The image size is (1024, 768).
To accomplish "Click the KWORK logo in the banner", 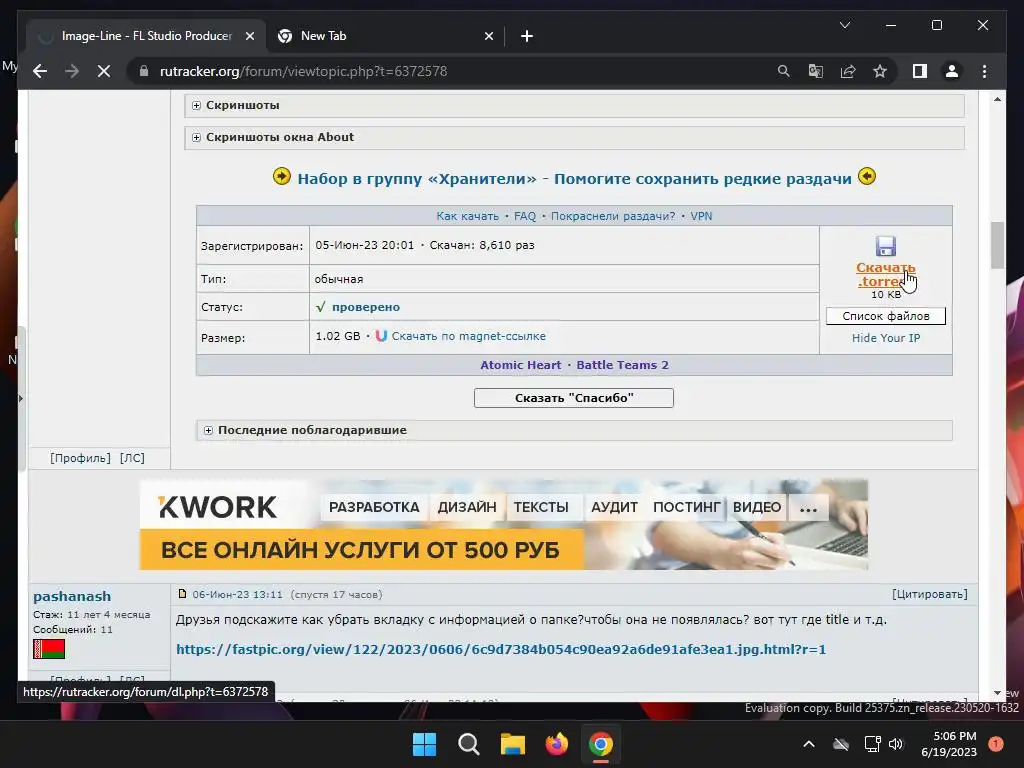I will pos(217,507).
